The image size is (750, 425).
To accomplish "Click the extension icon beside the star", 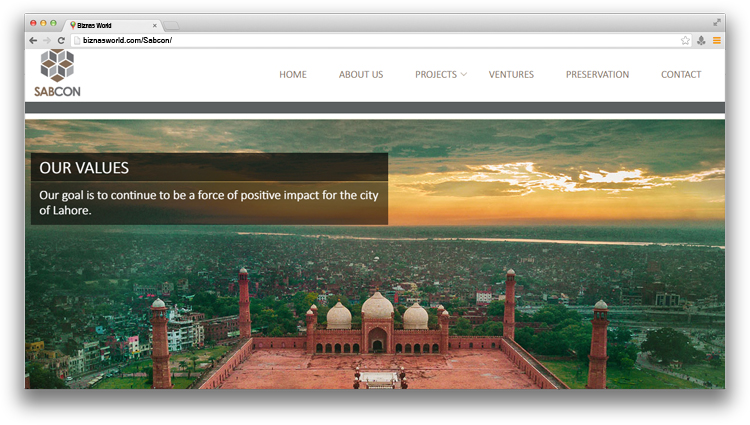I will click(701, 40).
